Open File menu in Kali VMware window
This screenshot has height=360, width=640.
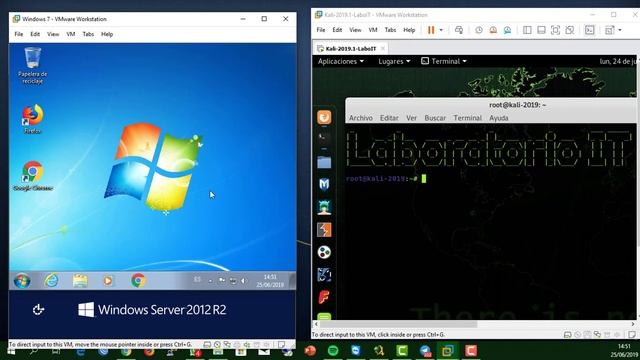click(321, 30)
